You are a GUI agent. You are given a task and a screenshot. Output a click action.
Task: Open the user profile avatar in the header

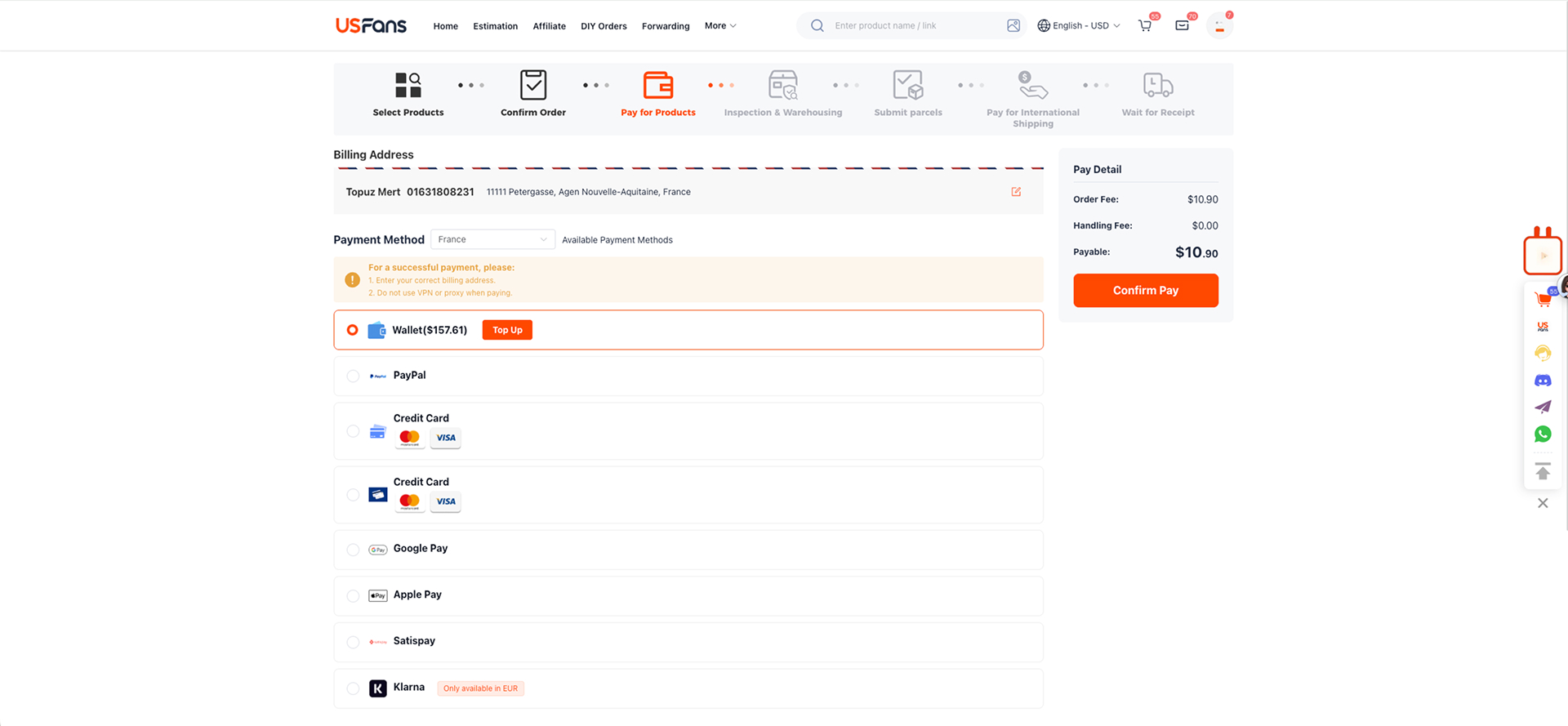(1219, 26)
